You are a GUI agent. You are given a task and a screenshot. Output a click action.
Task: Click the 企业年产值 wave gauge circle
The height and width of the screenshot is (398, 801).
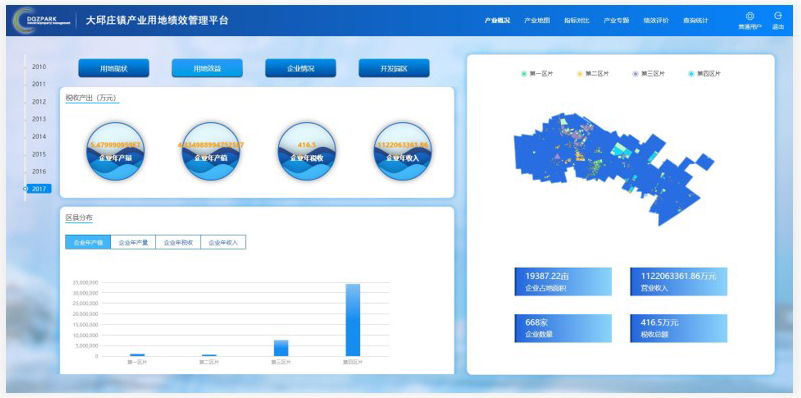pos(211,151)
